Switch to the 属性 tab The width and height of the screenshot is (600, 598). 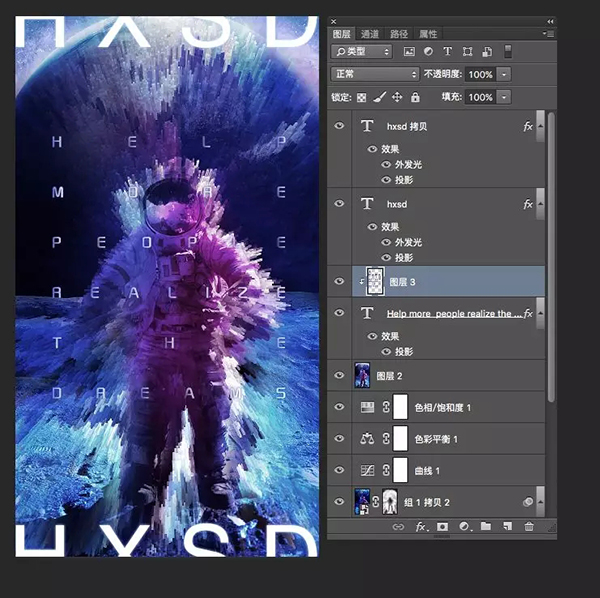[428, 34]
